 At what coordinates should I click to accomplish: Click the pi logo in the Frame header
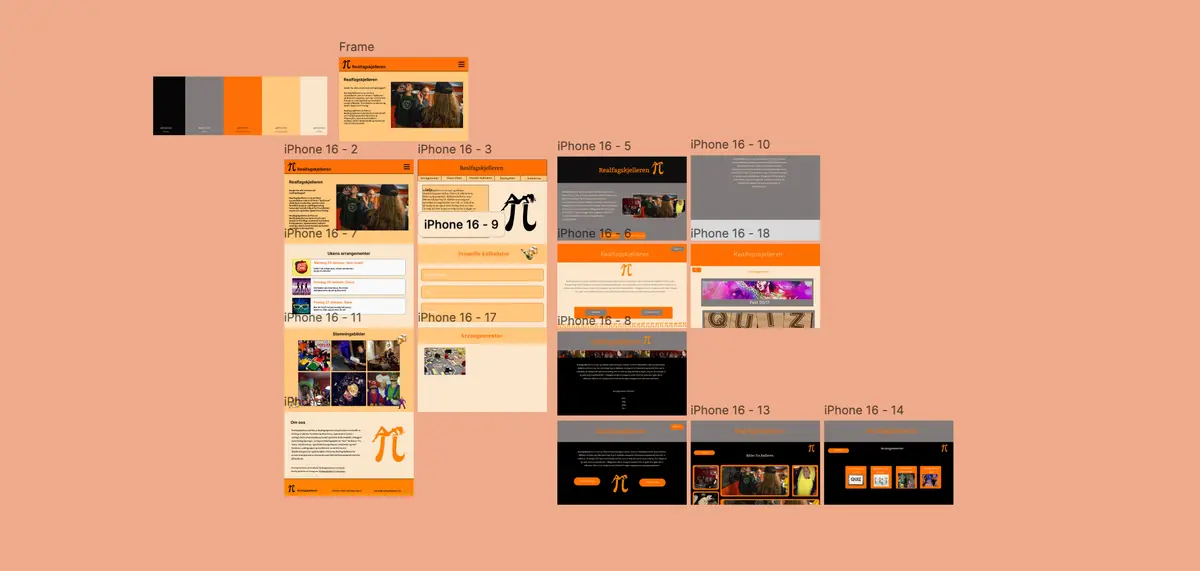(346, 64)
